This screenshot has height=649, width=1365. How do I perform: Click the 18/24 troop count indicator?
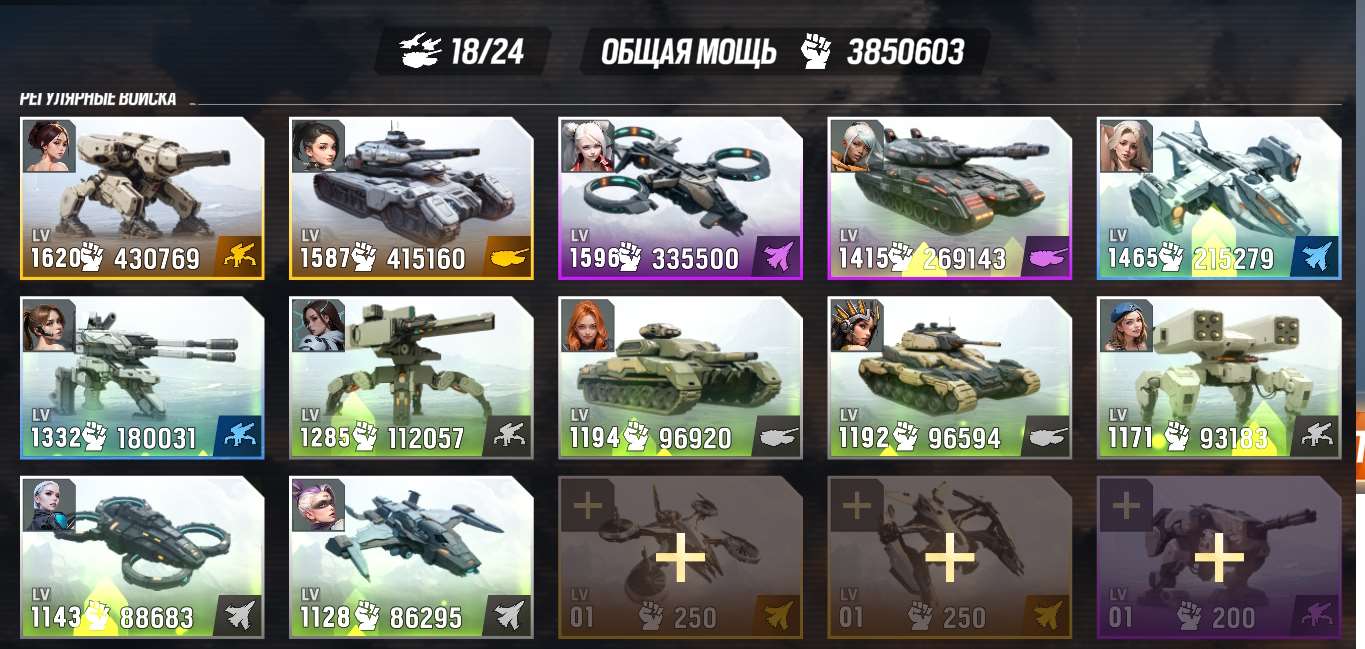[463, 51]
